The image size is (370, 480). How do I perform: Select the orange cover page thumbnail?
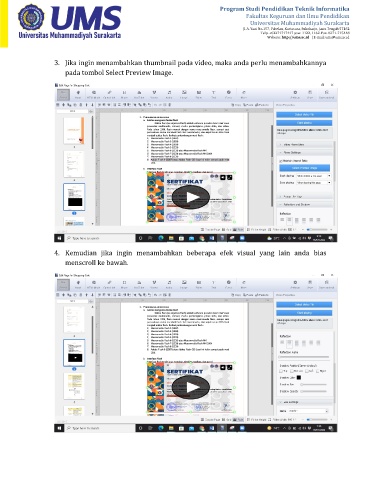point(74,130)
